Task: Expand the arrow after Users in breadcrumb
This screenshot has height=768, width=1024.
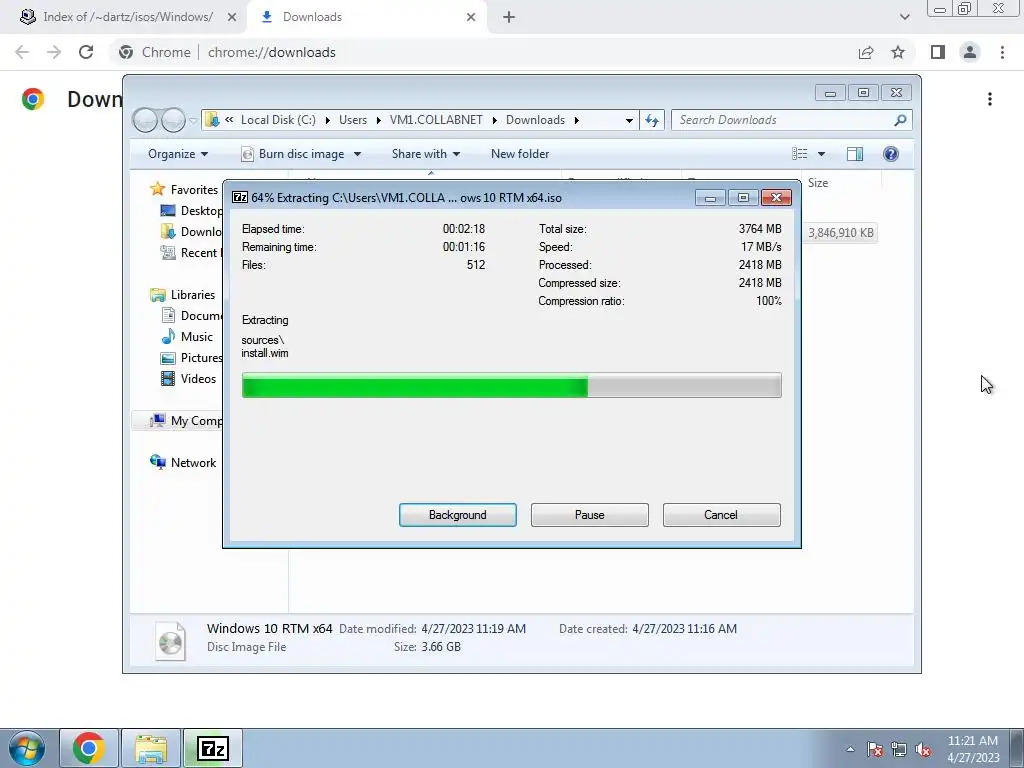Action: 378,120
